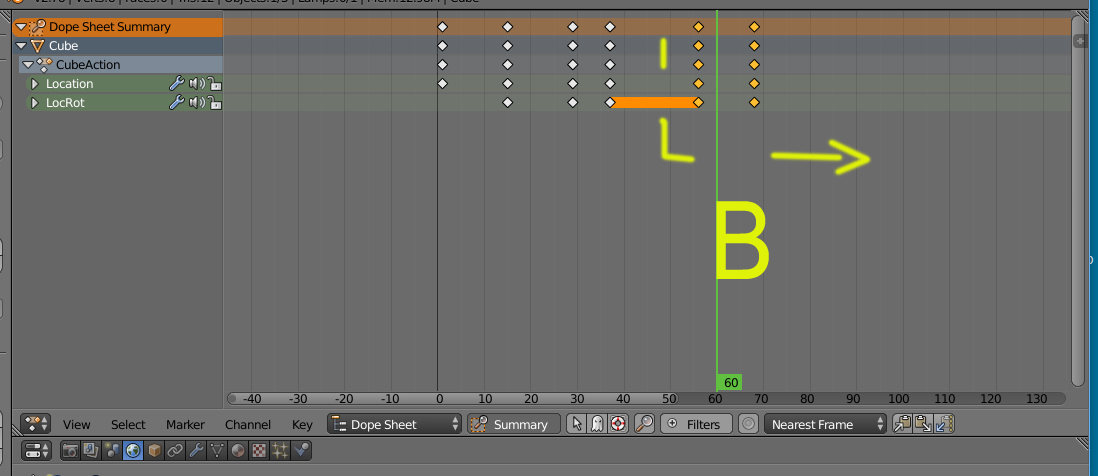The width and height of the screenshot is (1098, 476).
Task: Toggle Show Hidden (ghost icon)
Action: pos(597,424)
